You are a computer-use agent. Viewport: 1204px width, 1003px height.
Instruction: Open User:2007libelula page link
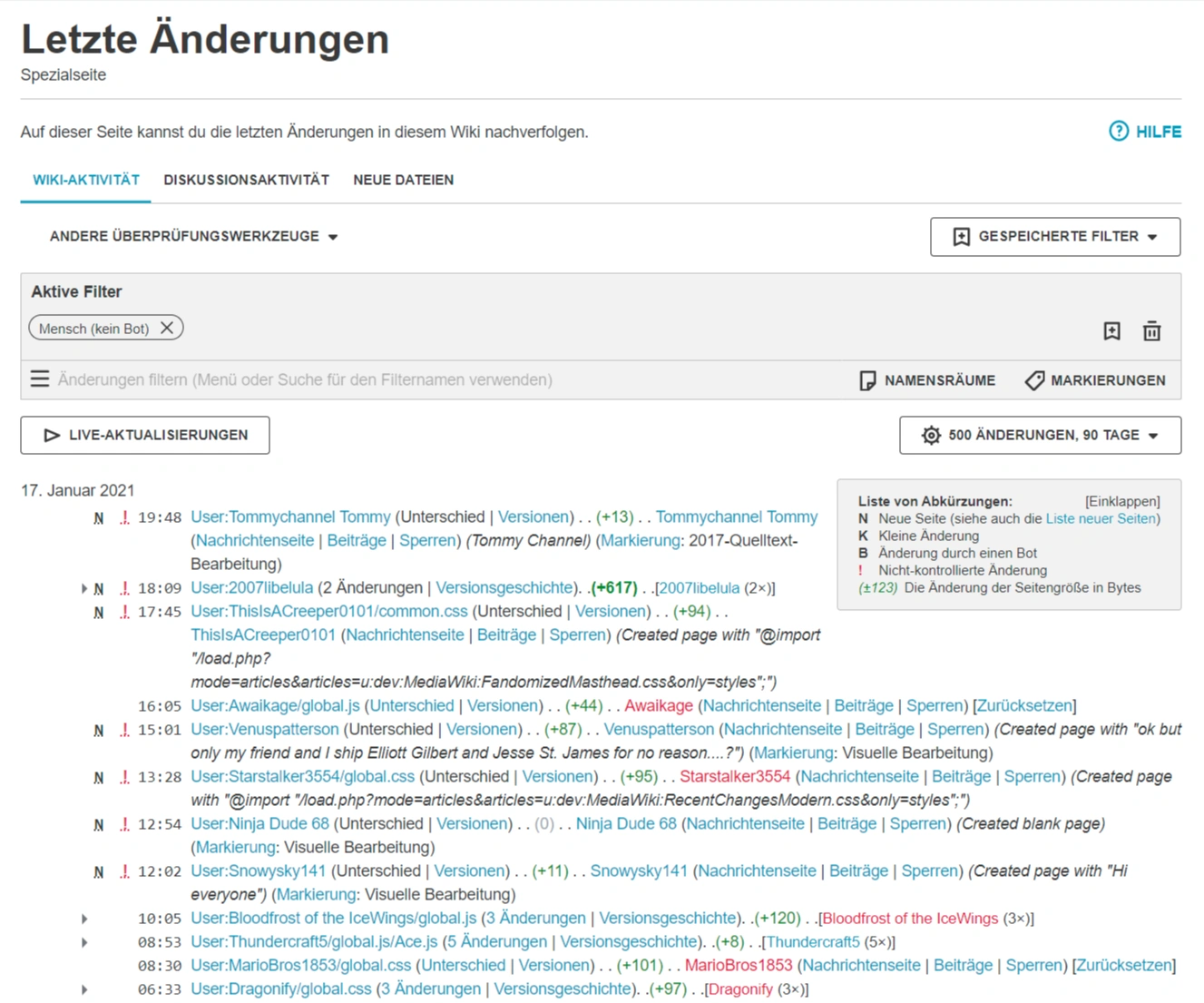click(251, 587)
